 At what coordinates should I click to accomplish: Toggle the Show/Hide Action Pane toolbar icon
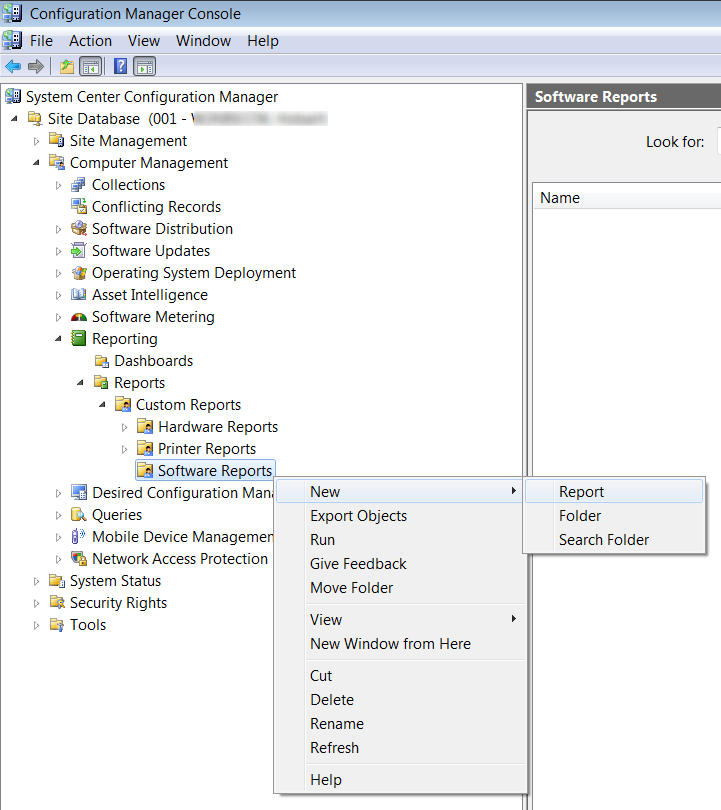click(145, 67)
